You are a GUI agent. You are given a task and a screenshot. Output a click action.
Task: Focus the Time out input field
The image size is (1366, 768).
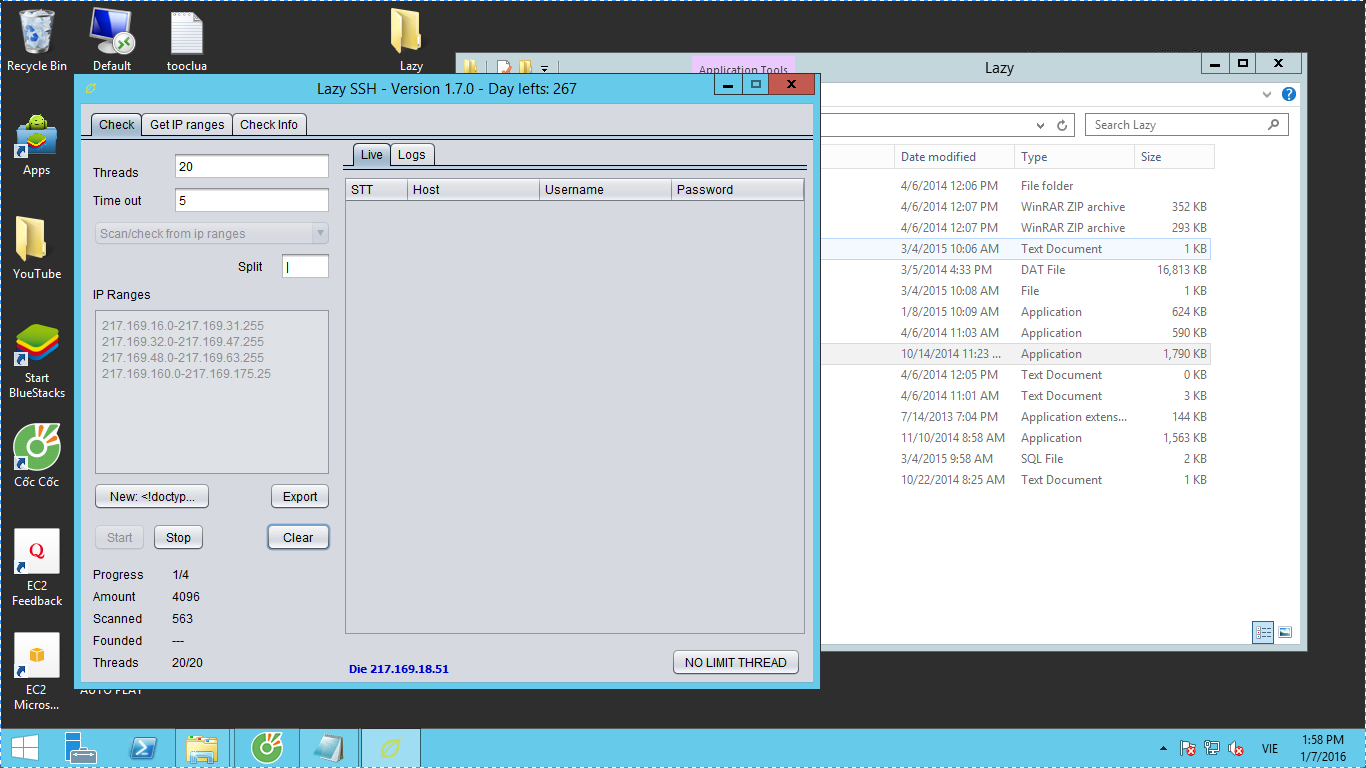pos(252,200)
